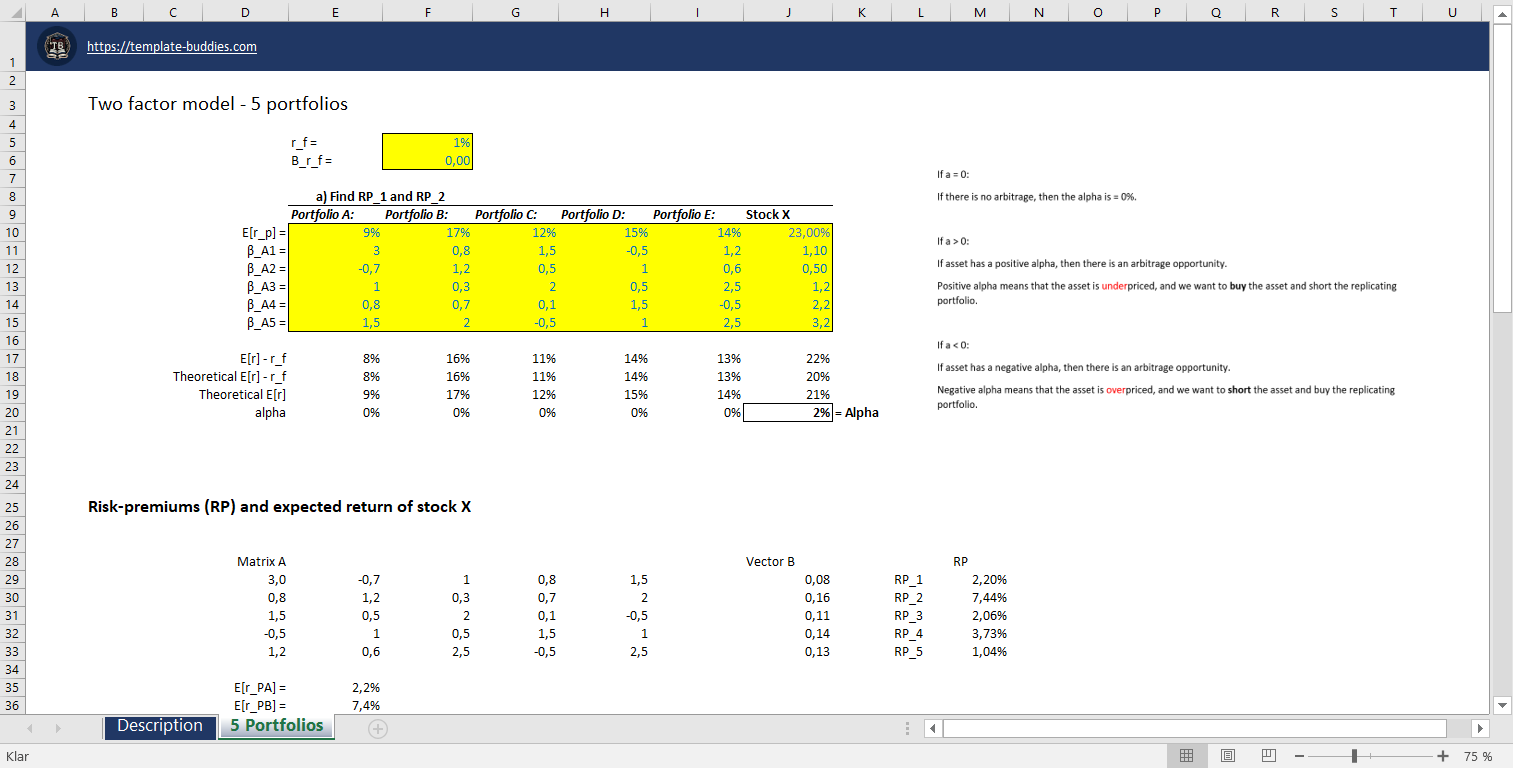This screenshot has height=768, width=1513.
Task: Switch to Page Layout view
Action: (1227, 757)
